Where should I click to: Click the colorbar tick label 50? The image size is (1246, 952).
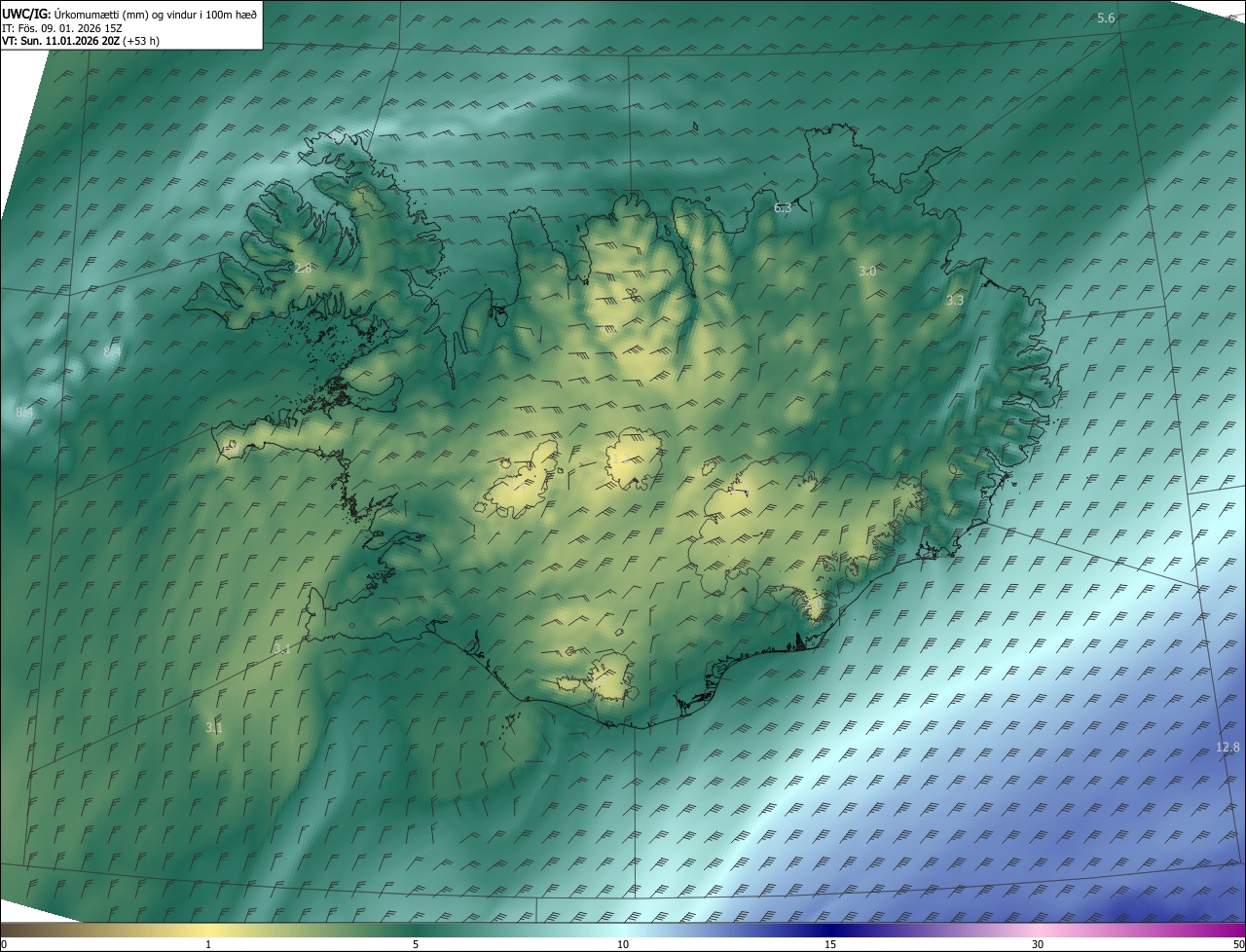click(1239, 944)
